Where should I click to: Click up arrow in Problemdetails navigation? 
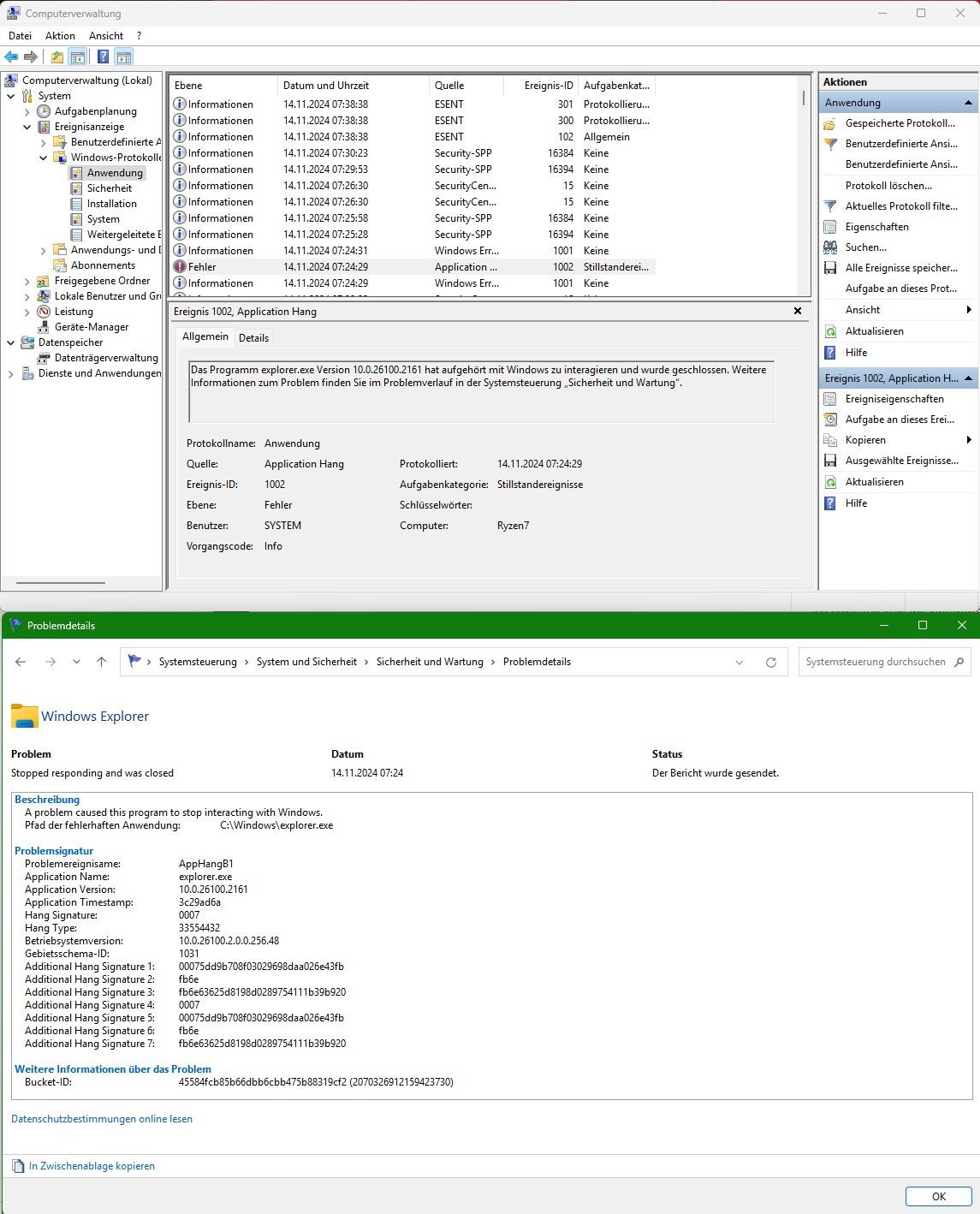pyautogui.click(x=101, y=662)
